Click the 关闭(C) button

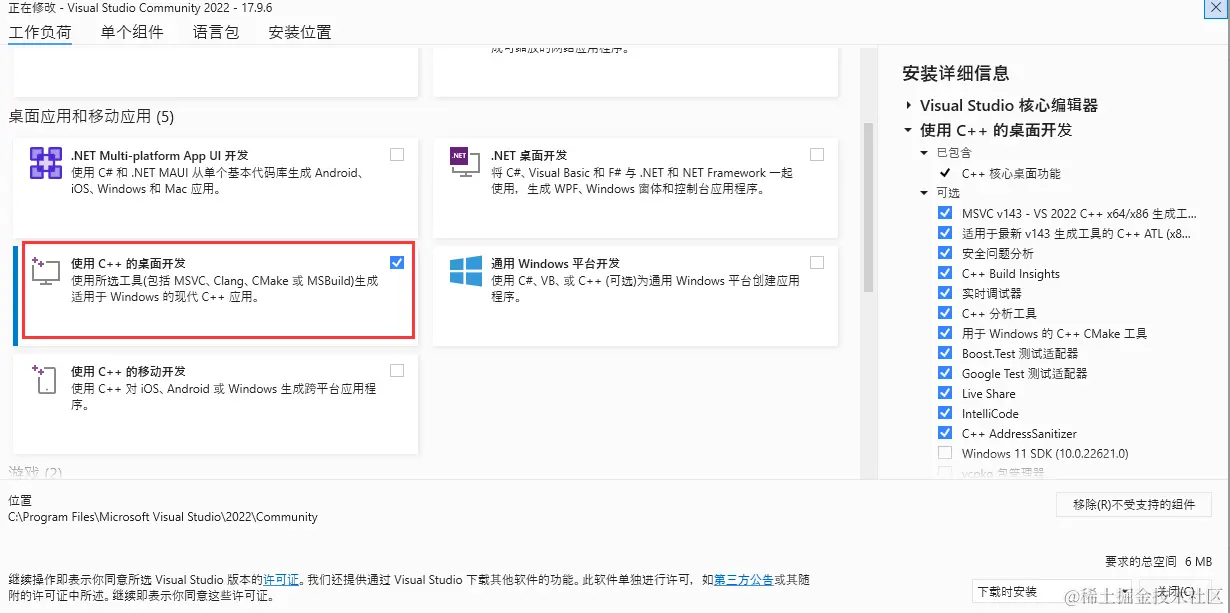tap(1175, 591)
